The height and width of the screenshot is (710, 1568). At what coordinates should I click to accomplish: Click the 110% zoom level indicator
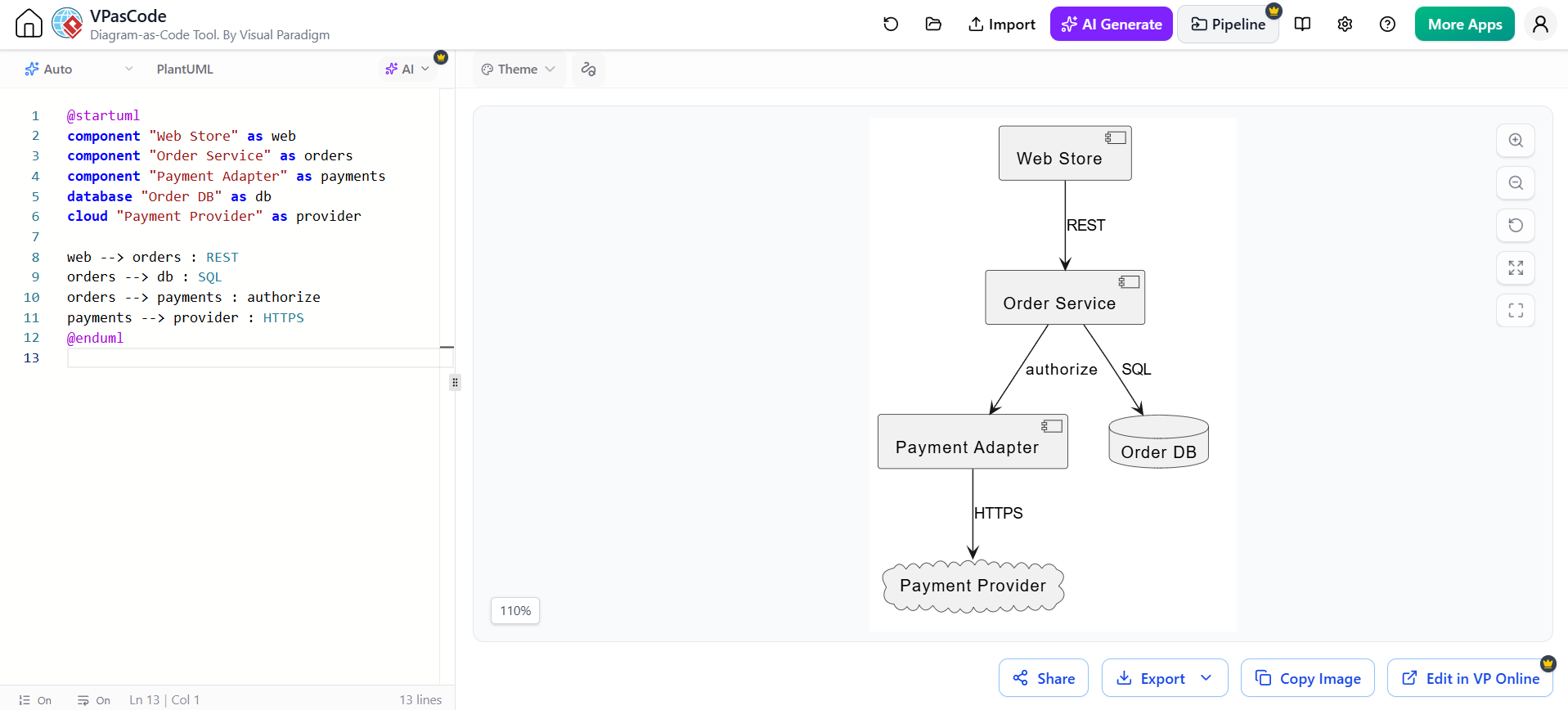pos(515,610)
